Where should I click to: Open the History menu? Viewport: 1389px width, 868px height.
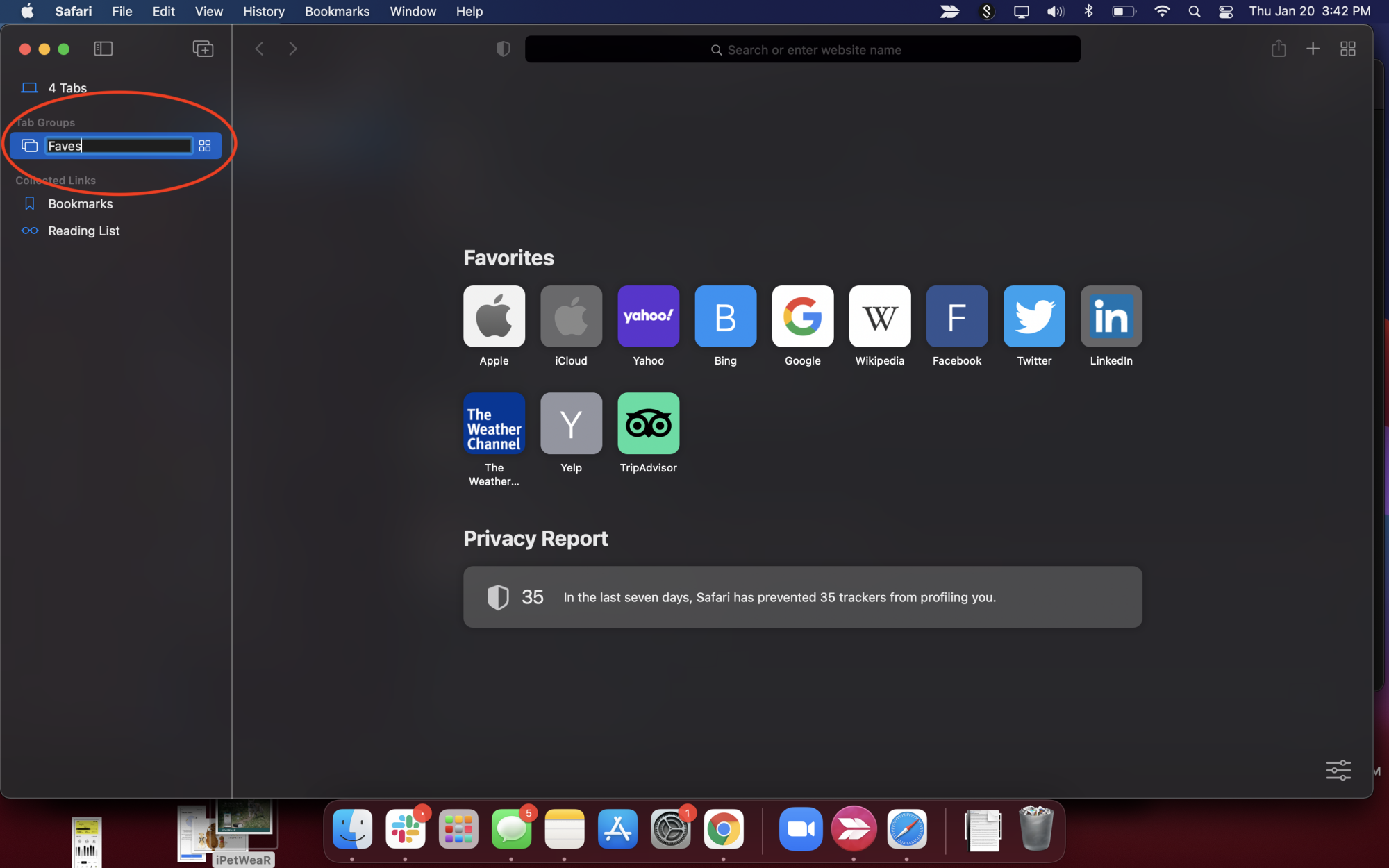pyautogui.click(x=263, y=11)
